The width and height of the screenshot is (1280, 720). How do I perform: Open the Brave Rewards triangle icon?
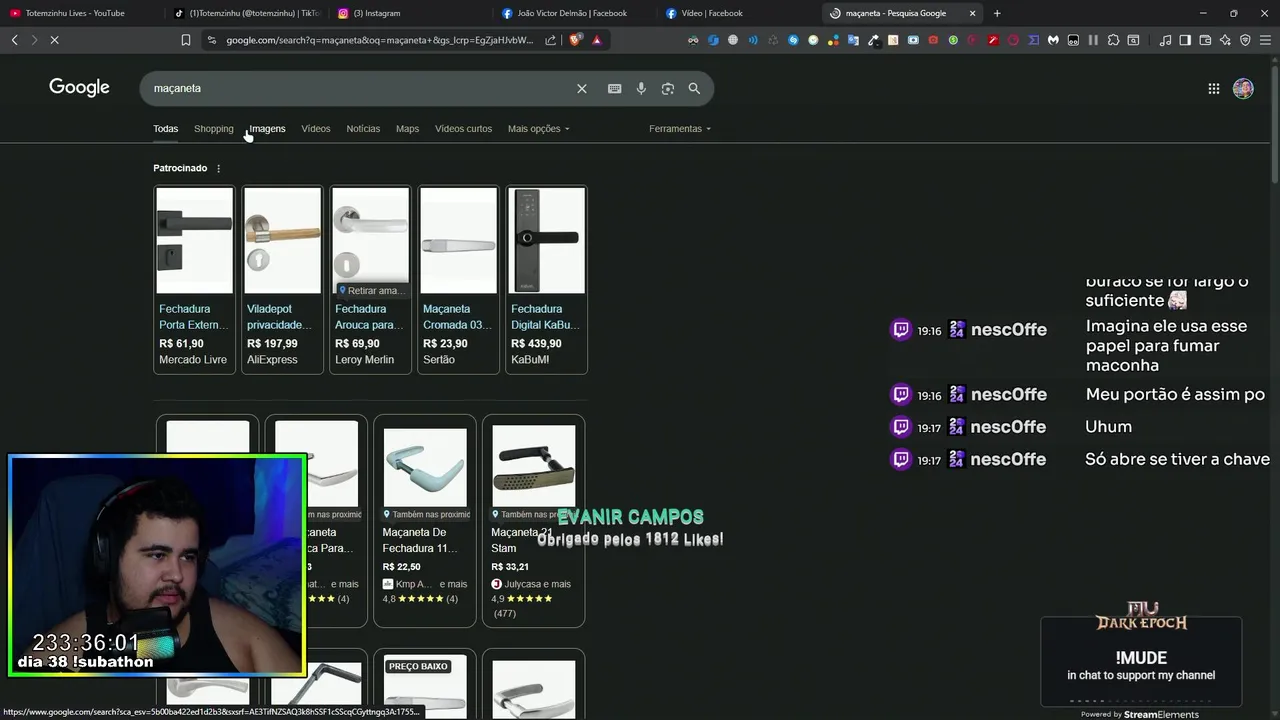pyautogui.click(x=597, y=40)
